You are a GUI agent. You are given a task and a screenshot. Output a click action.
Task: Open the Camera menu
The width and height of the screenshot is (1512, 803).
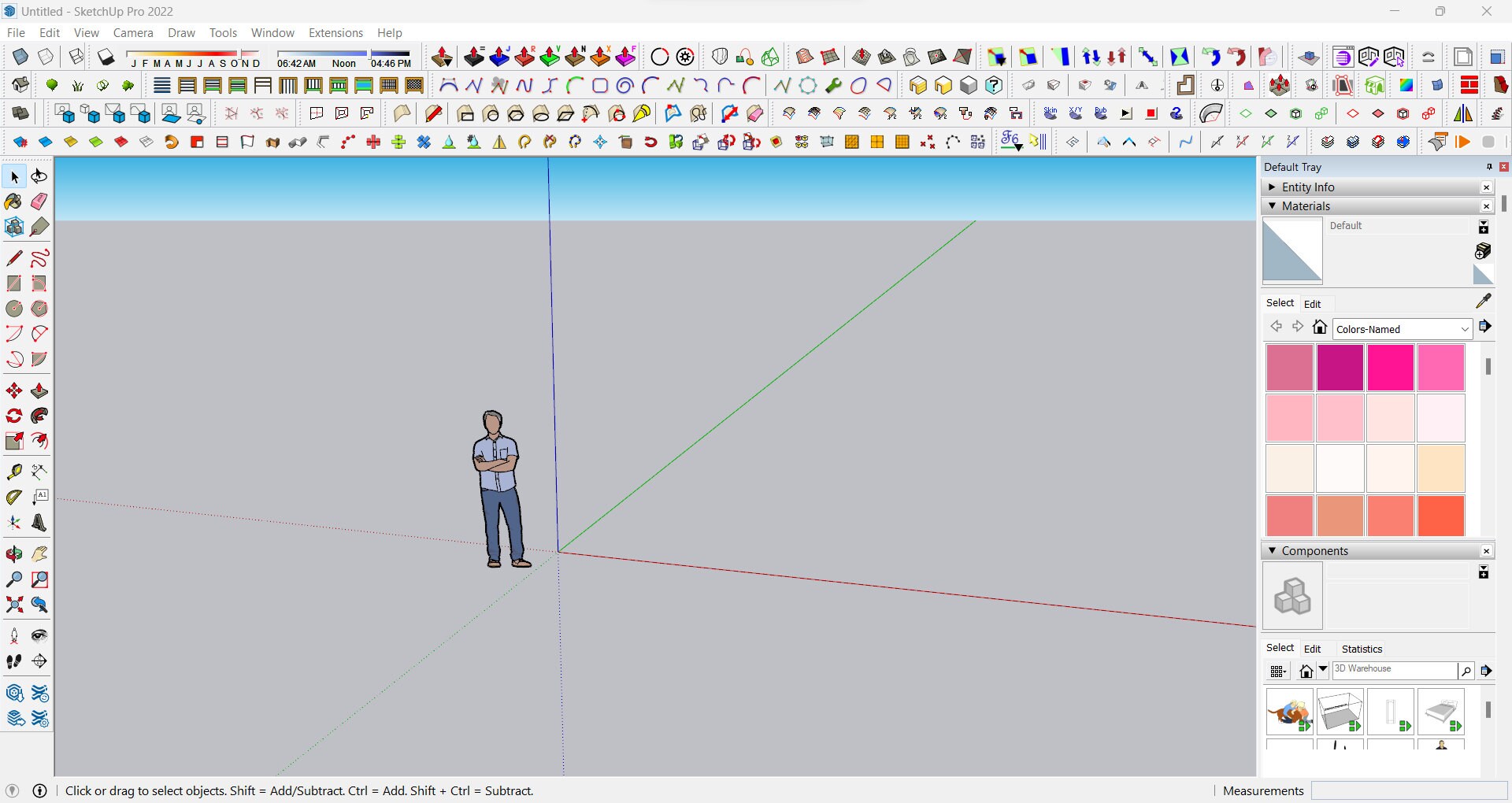point(133,33)
